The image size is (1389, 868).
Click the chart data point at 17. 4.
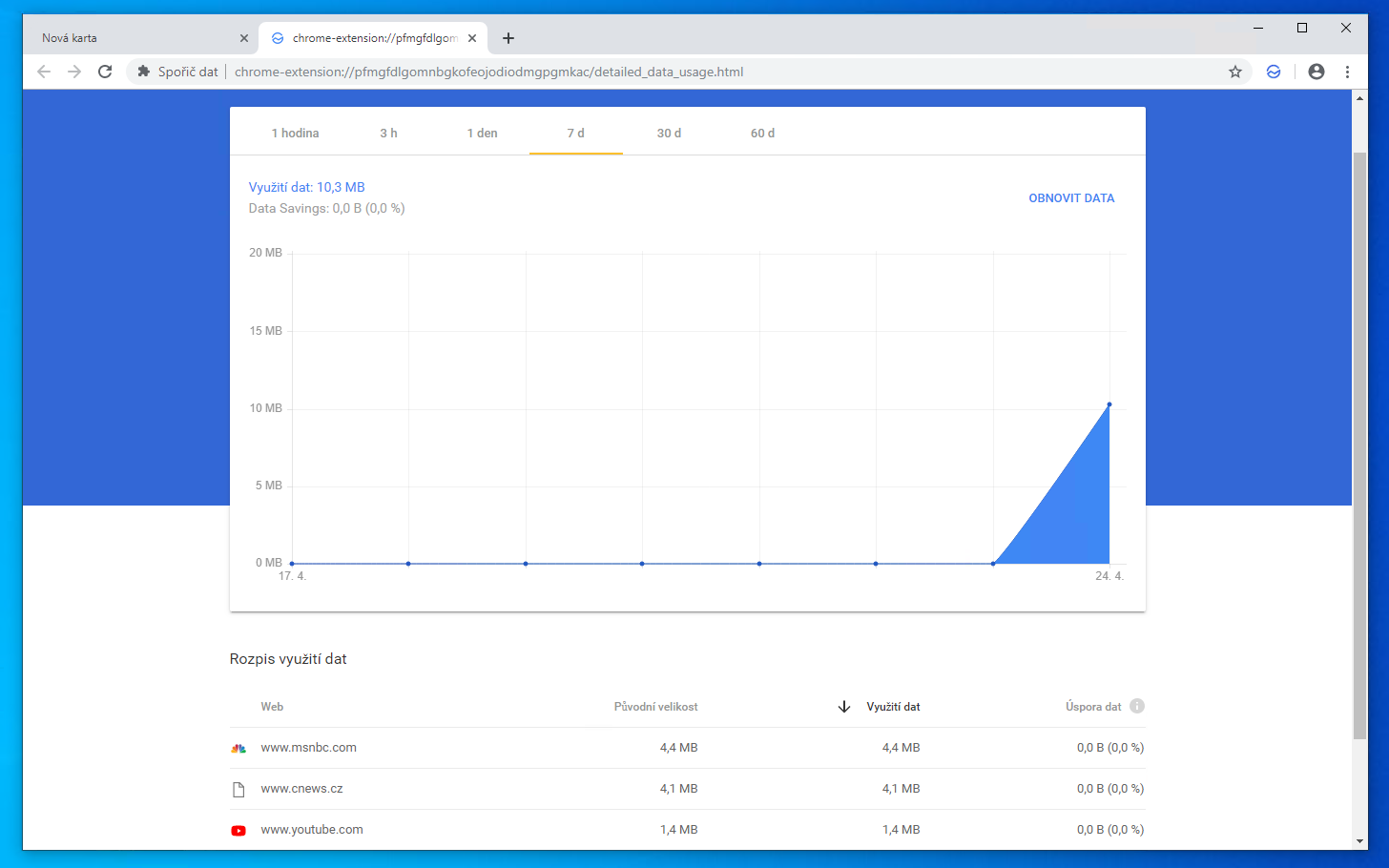[x=292, y=564]
